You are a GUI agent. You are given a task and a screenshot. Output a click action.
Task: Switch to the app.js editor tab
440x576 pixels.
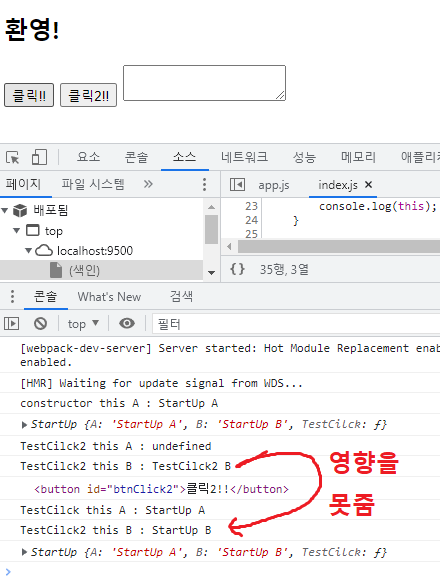(274, 185)
